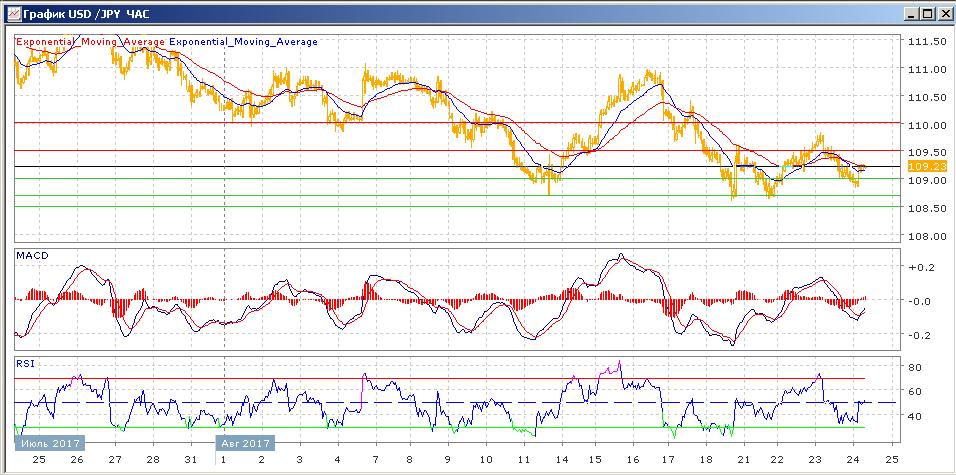The height and width of the screenshot is (475, 956).
Task: Click the chart icon in the title bar
Action: coord(12,13)
